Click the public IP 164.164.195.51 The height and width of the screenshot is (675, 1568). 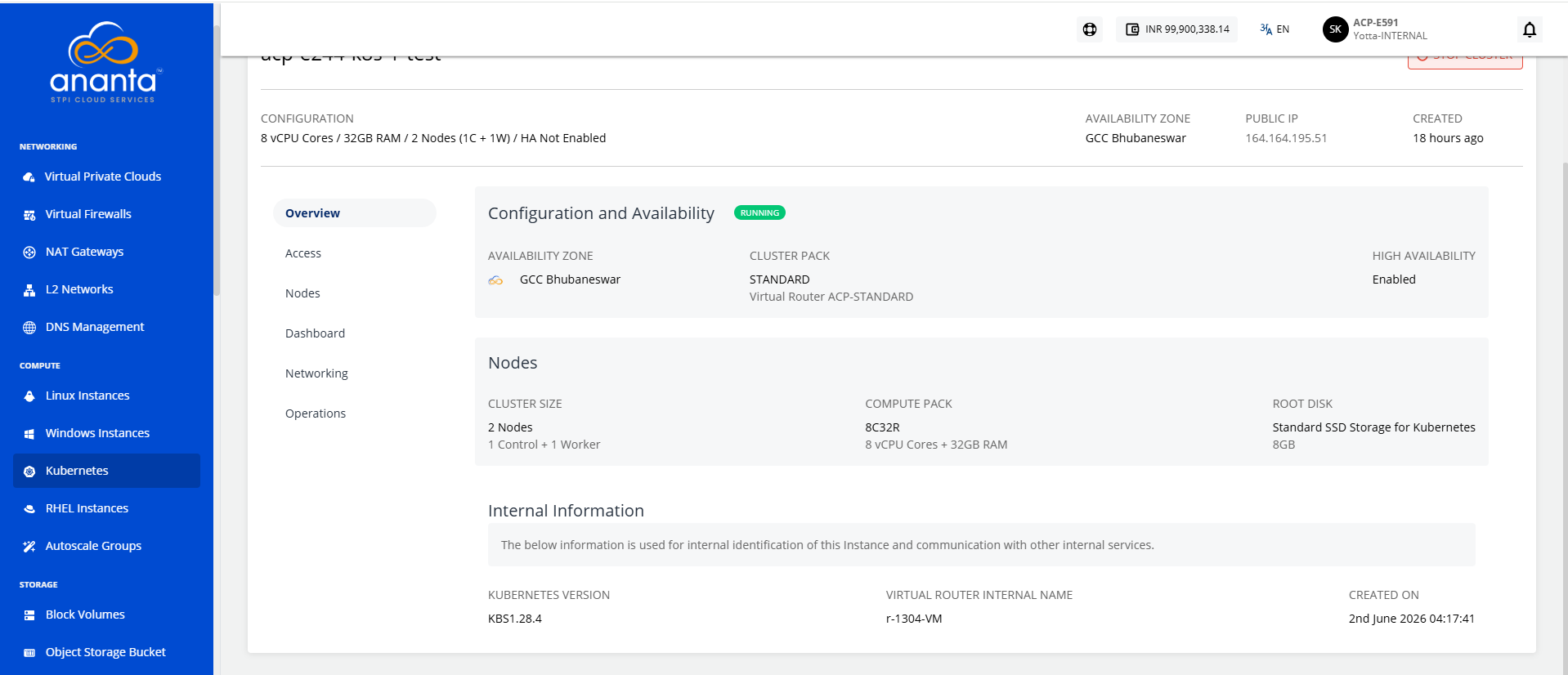pyautogui.click(x=1286, y=138)
